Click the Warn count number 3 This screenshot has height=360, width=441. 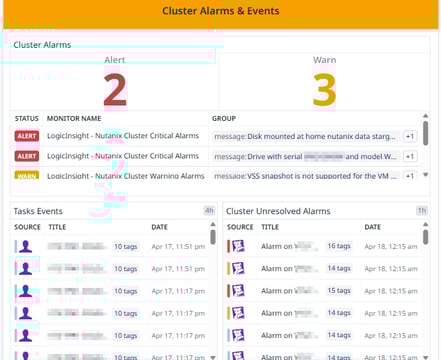click(x=324, y=89)
